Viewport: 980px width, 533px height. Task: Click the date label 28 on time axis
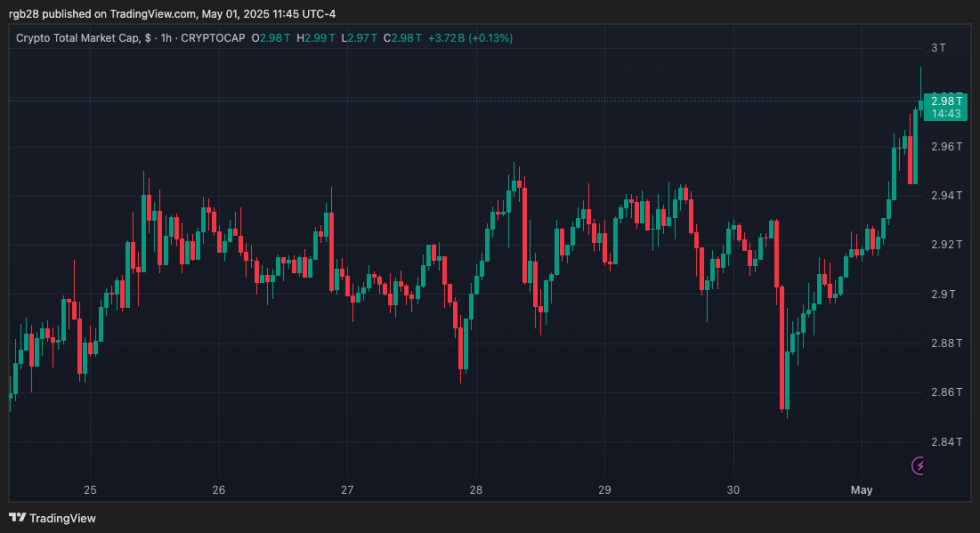pos(476,490)
